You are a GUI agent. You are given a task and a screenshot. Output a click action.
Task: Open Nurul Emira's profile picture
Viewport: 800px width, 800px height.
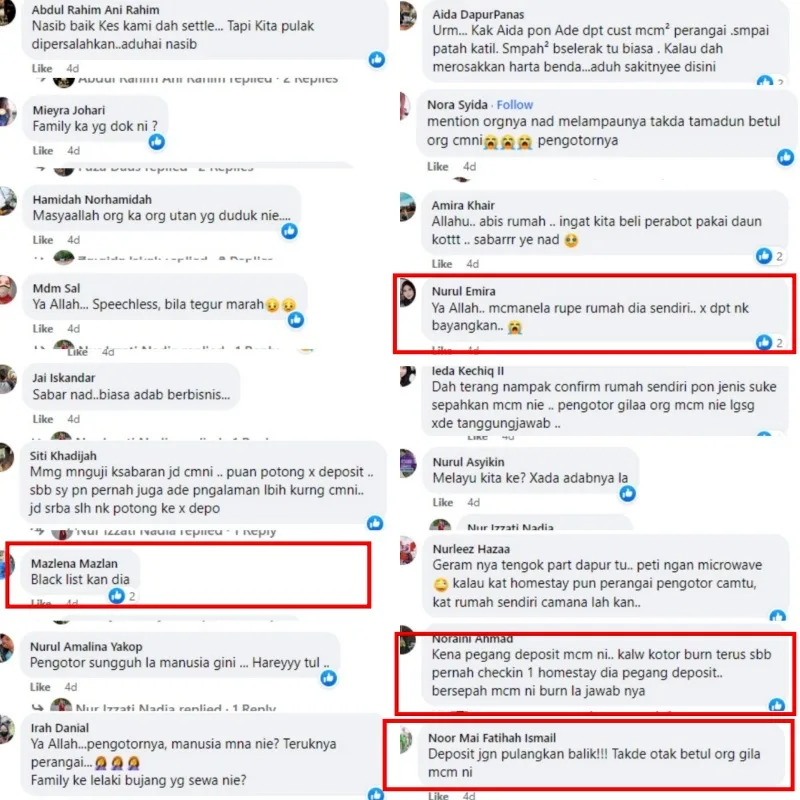tap(408, 292)
